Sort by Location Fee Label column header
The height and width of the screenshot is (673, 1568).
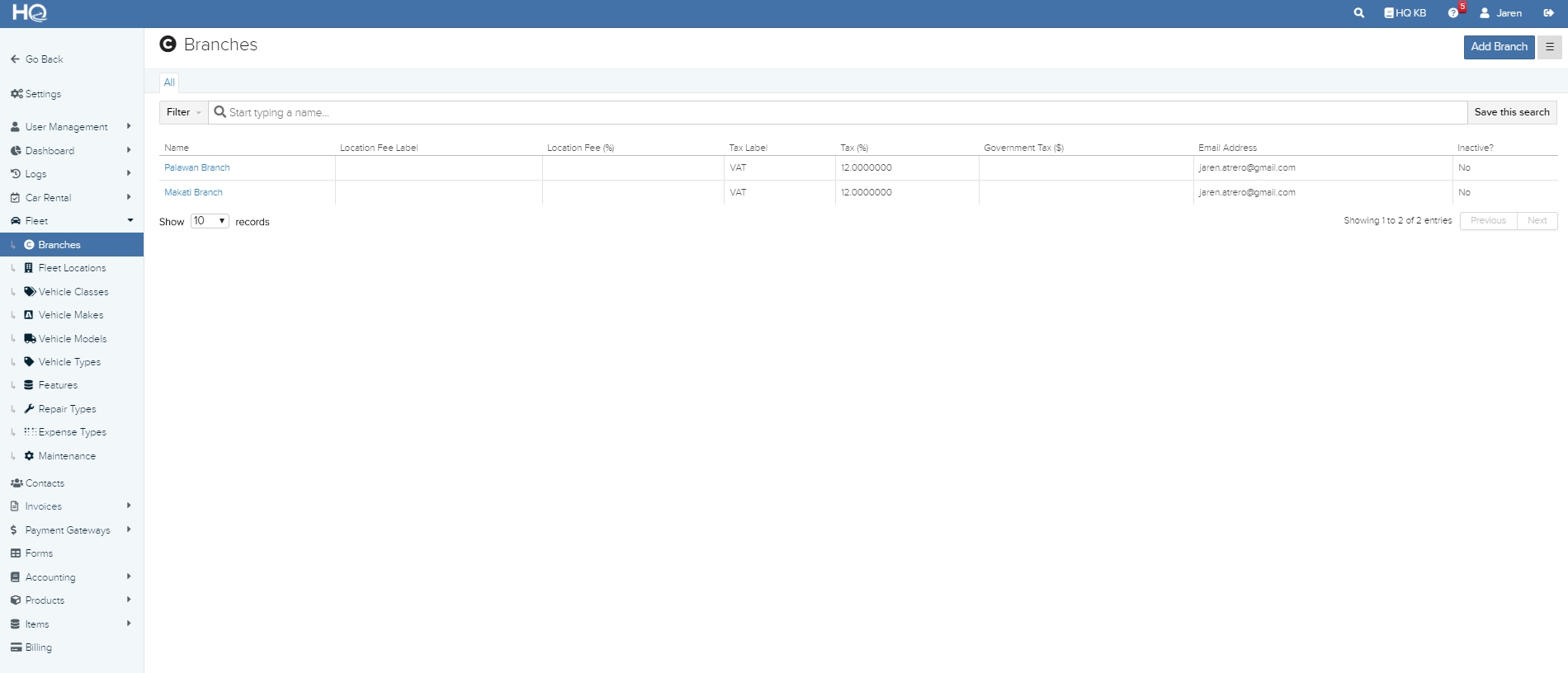379,148
